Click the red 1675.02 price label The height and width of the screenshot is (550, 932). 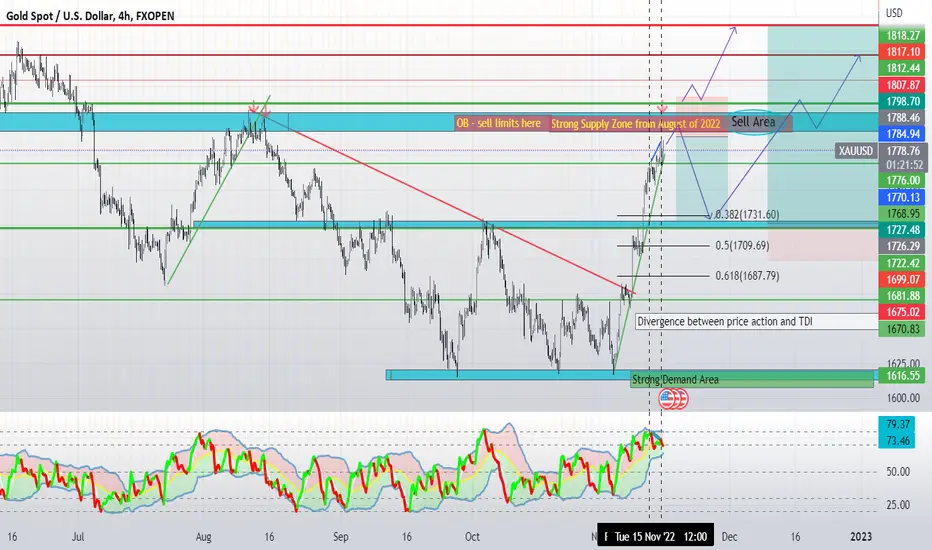[903, 312]
